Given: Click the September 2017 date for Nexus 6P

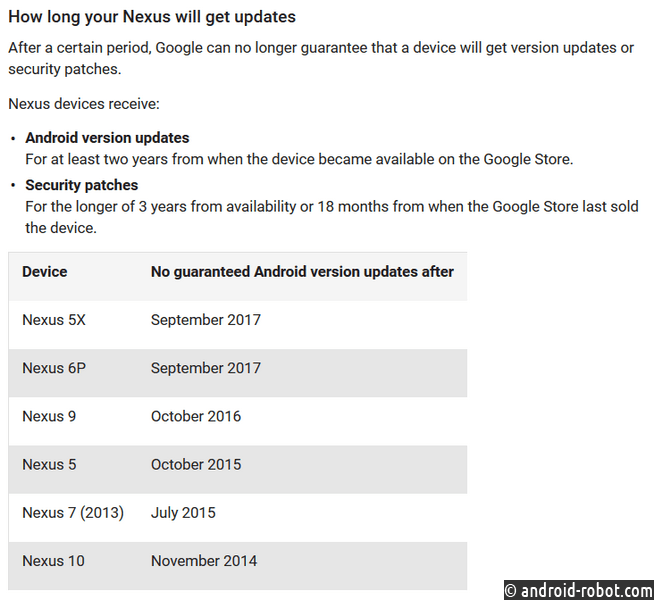Looking at the screenshot, I should pyautogui.click(x=206, y=368).
